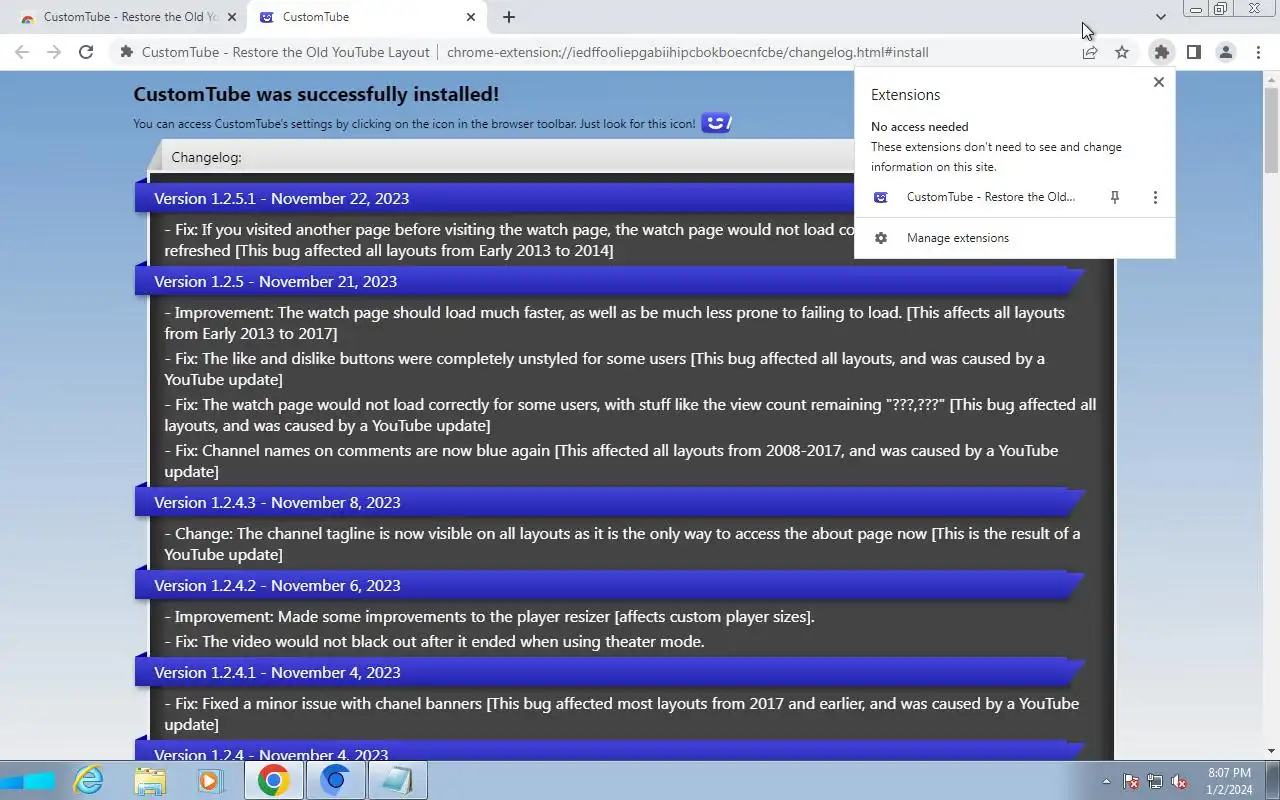Close the active CustomTube tab
Viewport: 1280px width, 800px height.
tap(471, 17)
